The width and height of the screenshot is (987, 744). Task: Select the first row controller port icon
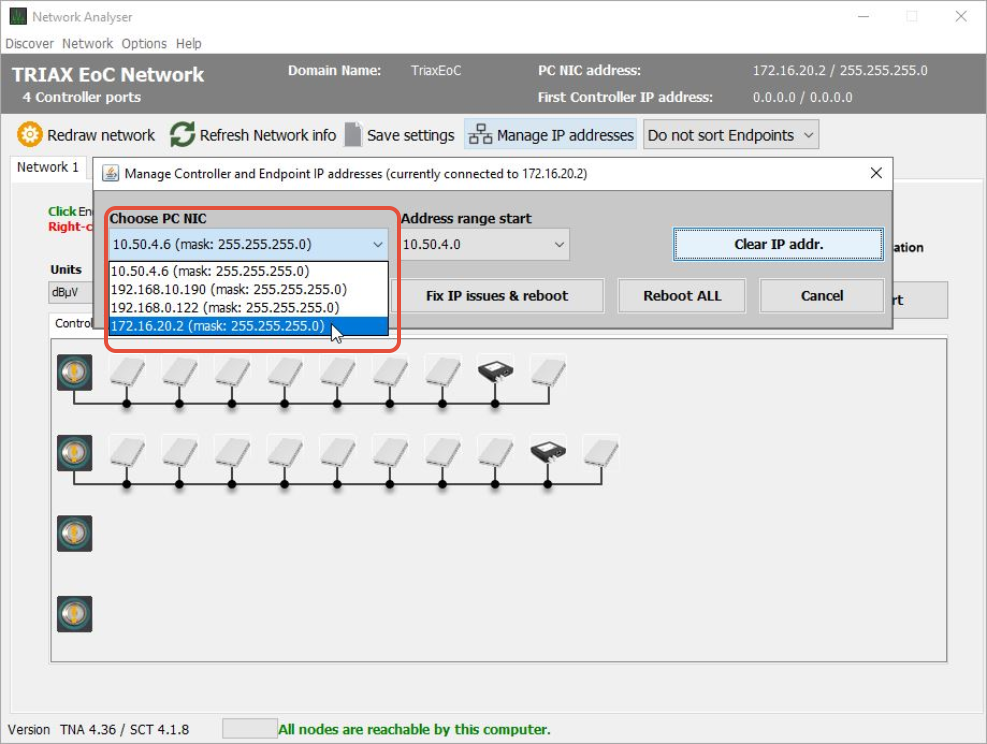(74, 373)
